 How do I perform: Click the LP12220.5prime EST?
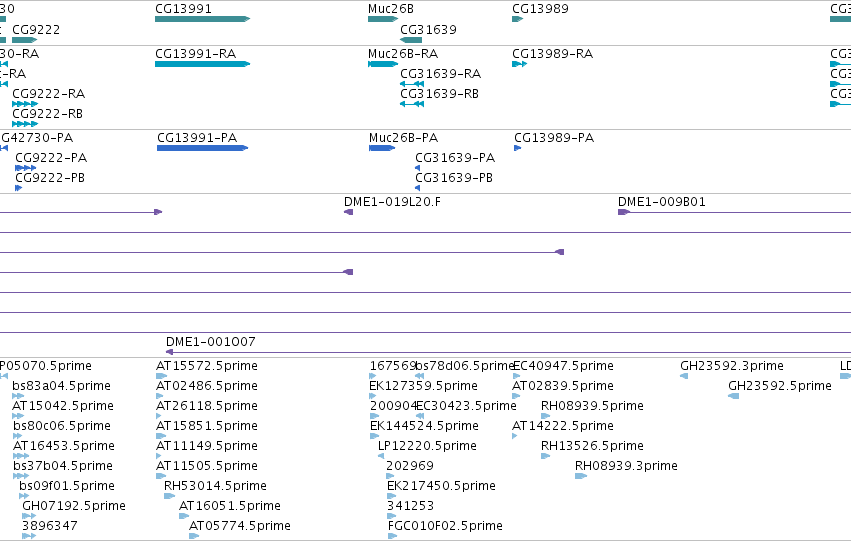[381, 456]
